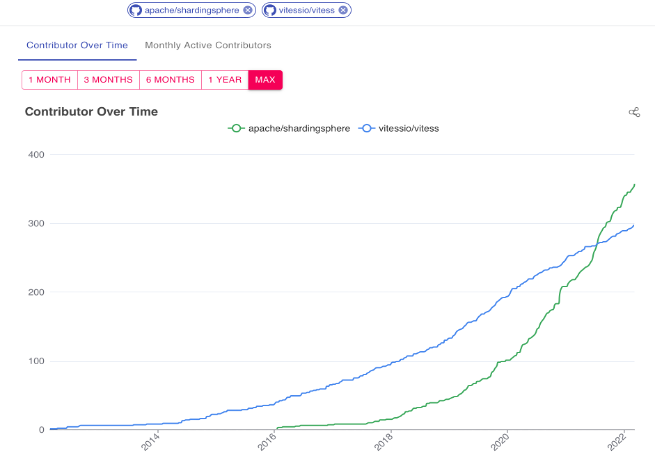Remove the apache/shardingsphere chip

[248, 10]
